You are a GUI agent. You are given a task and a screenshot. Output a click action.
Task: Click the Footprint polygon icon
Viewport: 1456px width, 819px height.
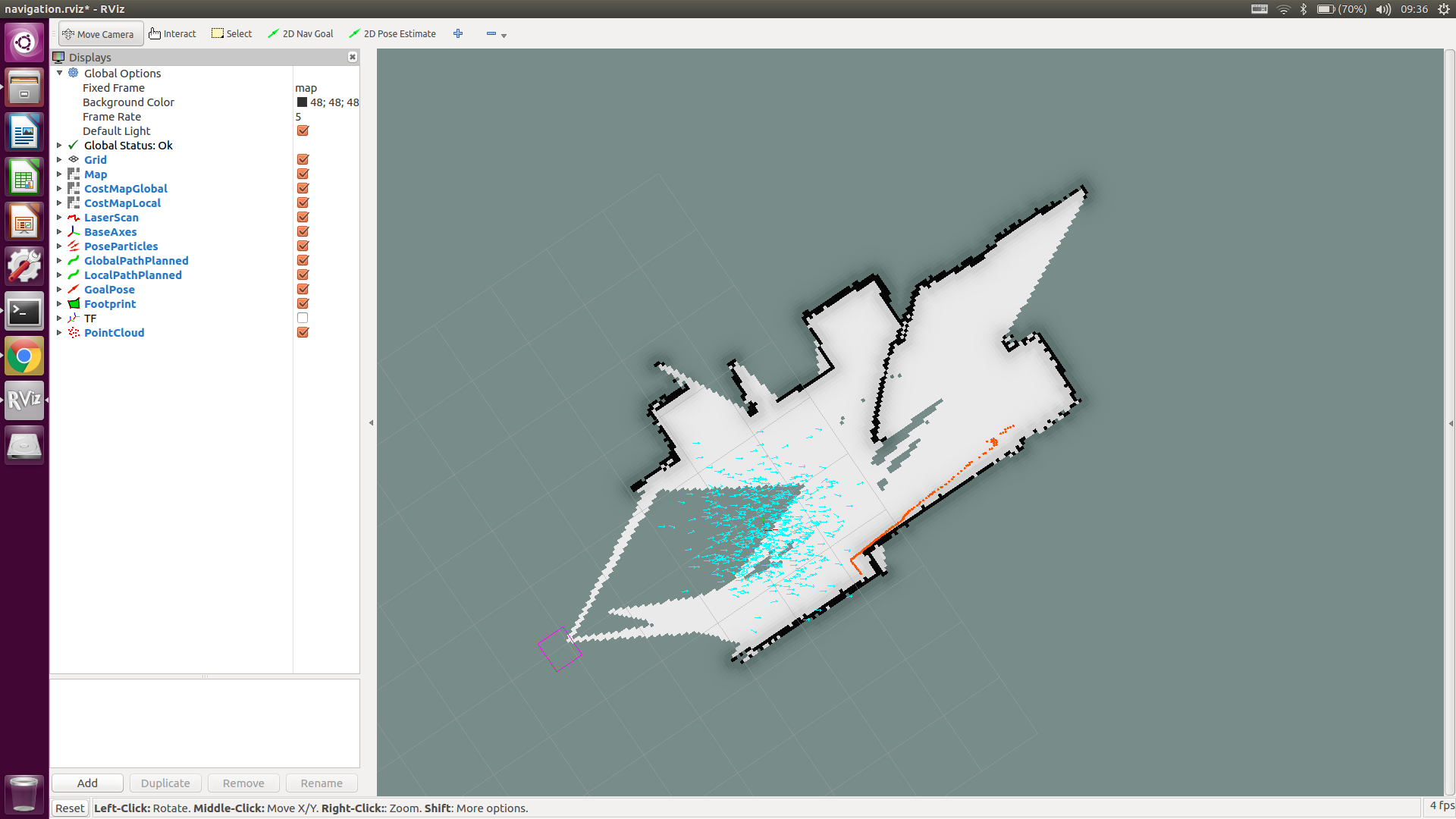(x=74, y=303)
